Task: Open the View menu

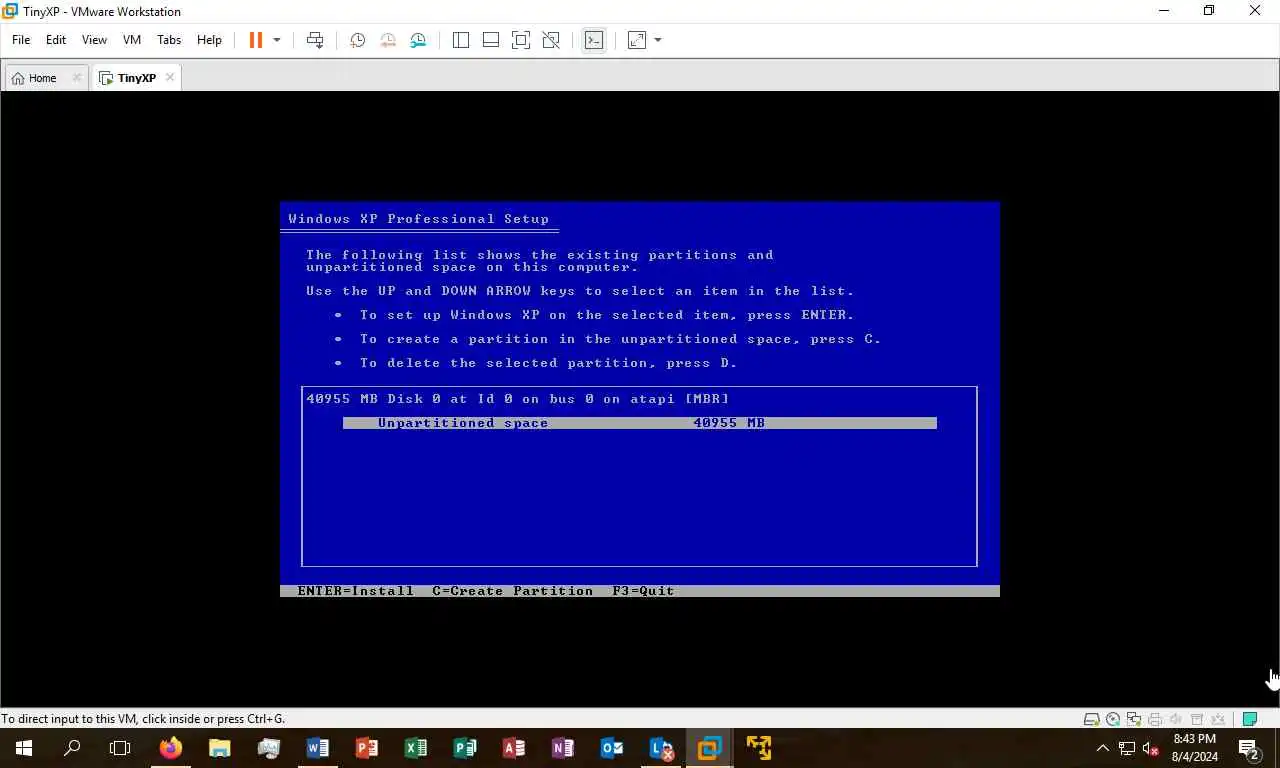Action: [94, 40]
